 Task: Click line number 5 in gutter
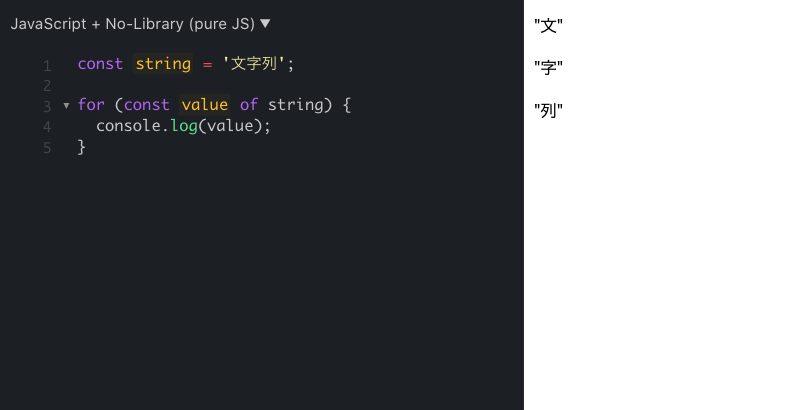tap(46, 148)
